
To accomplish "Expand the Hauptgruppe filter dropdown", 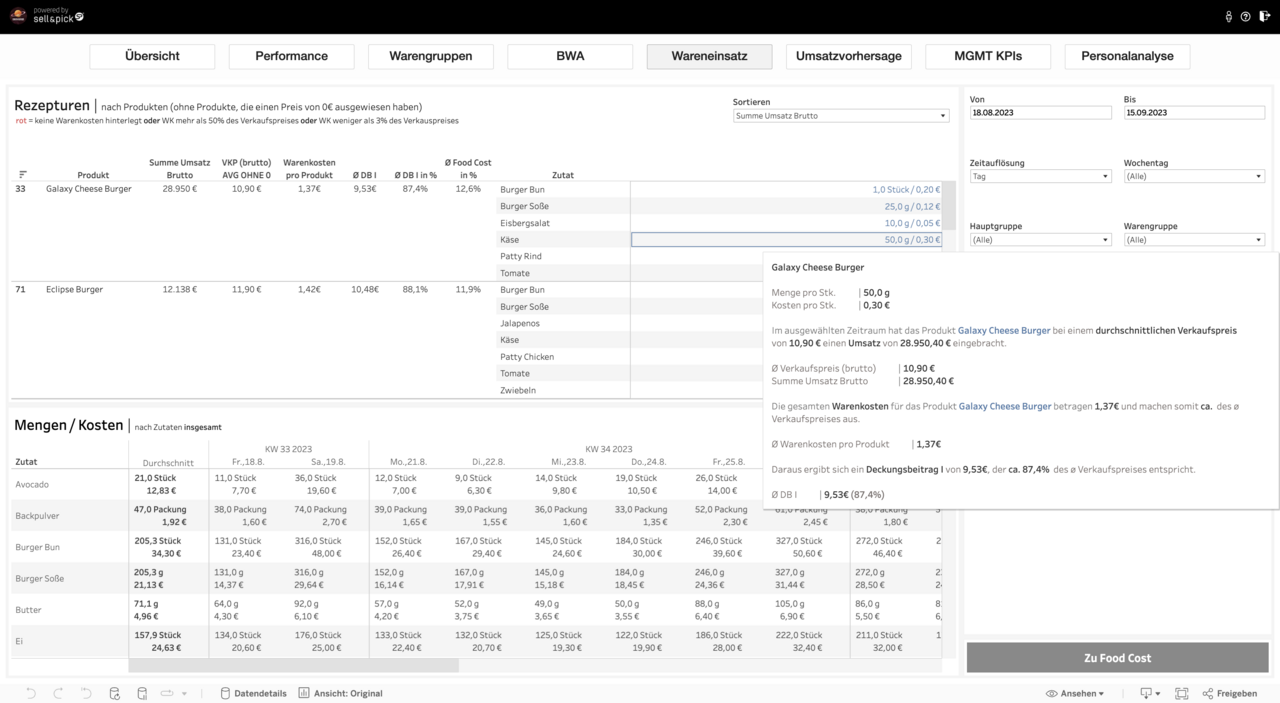I will (1040, 240).
